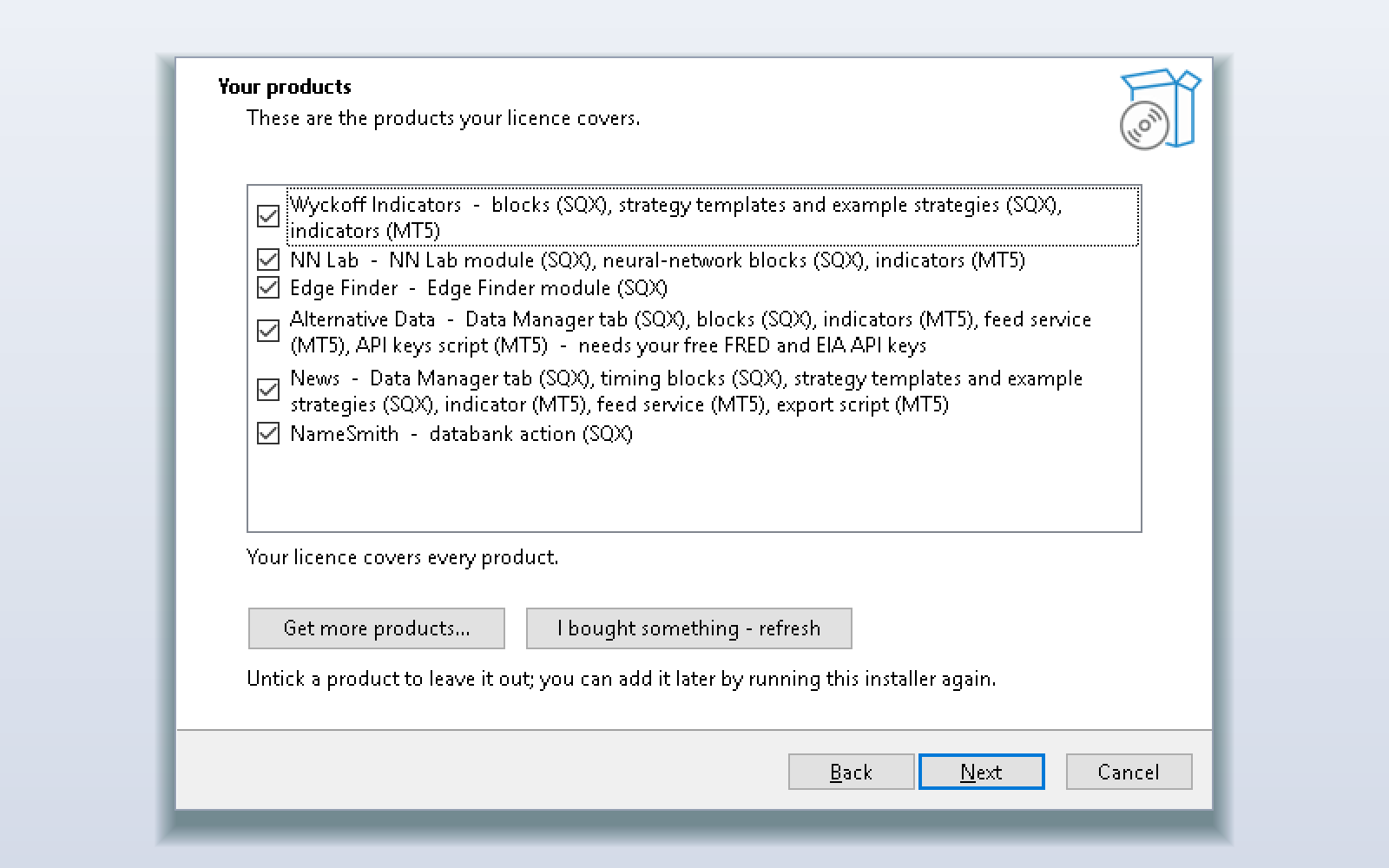Select NameSmith databank action (SQX) row
The image size is (1389, 868).
(461, 433)
